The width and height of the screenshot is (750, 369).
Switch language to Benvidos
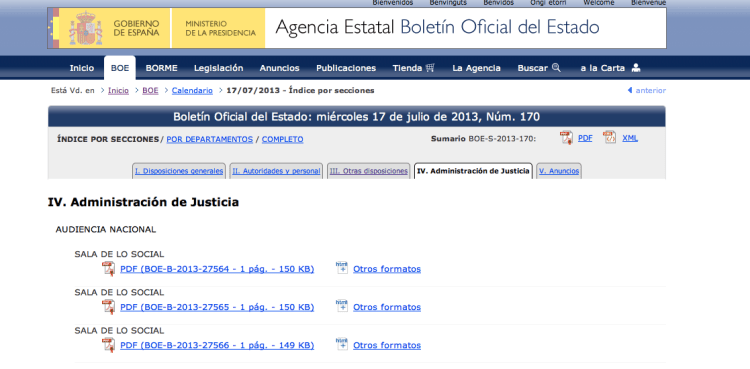pyautogui.click(x=498, y=3)
